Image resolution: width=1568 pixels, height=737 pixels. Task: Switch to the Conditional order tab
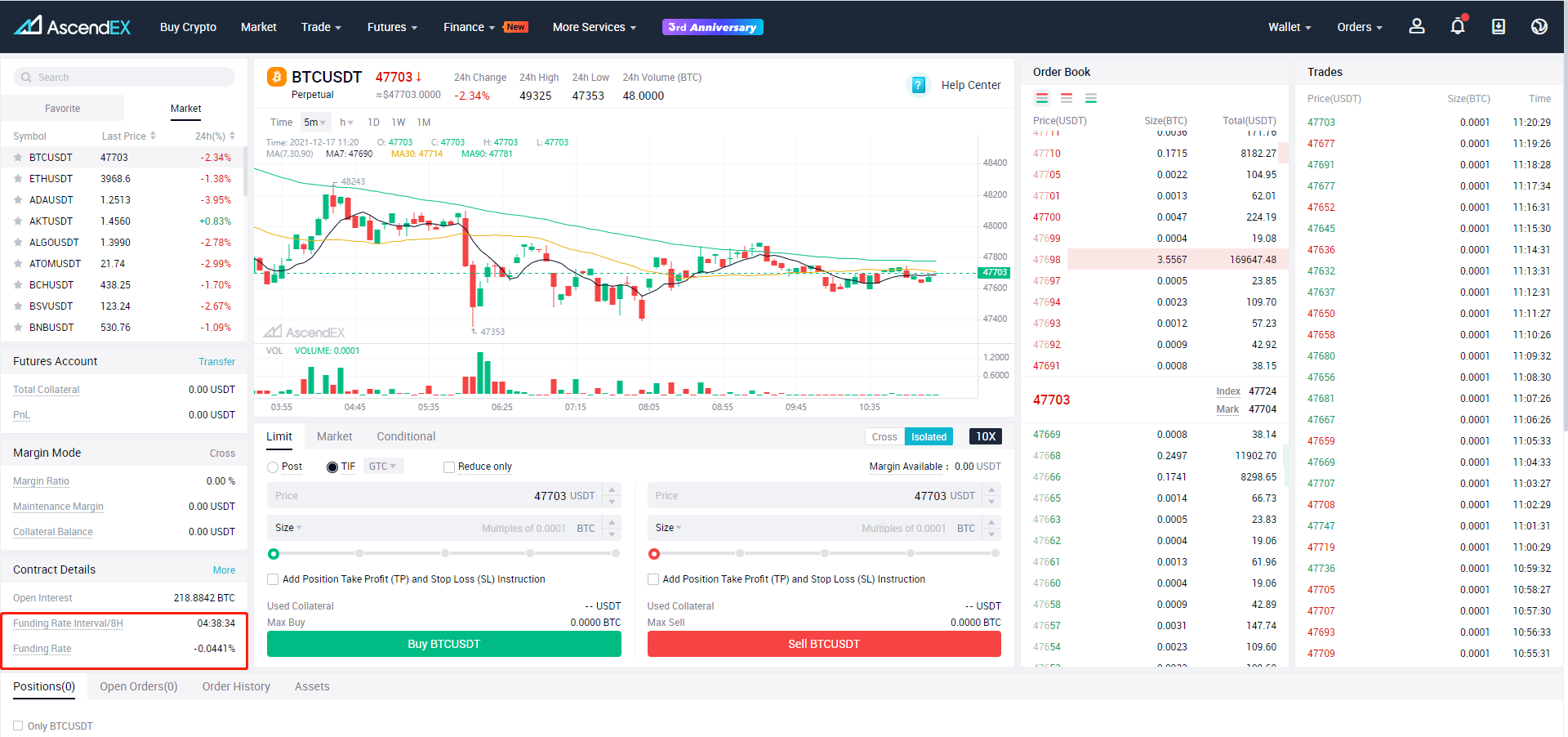tap(406, 436)
